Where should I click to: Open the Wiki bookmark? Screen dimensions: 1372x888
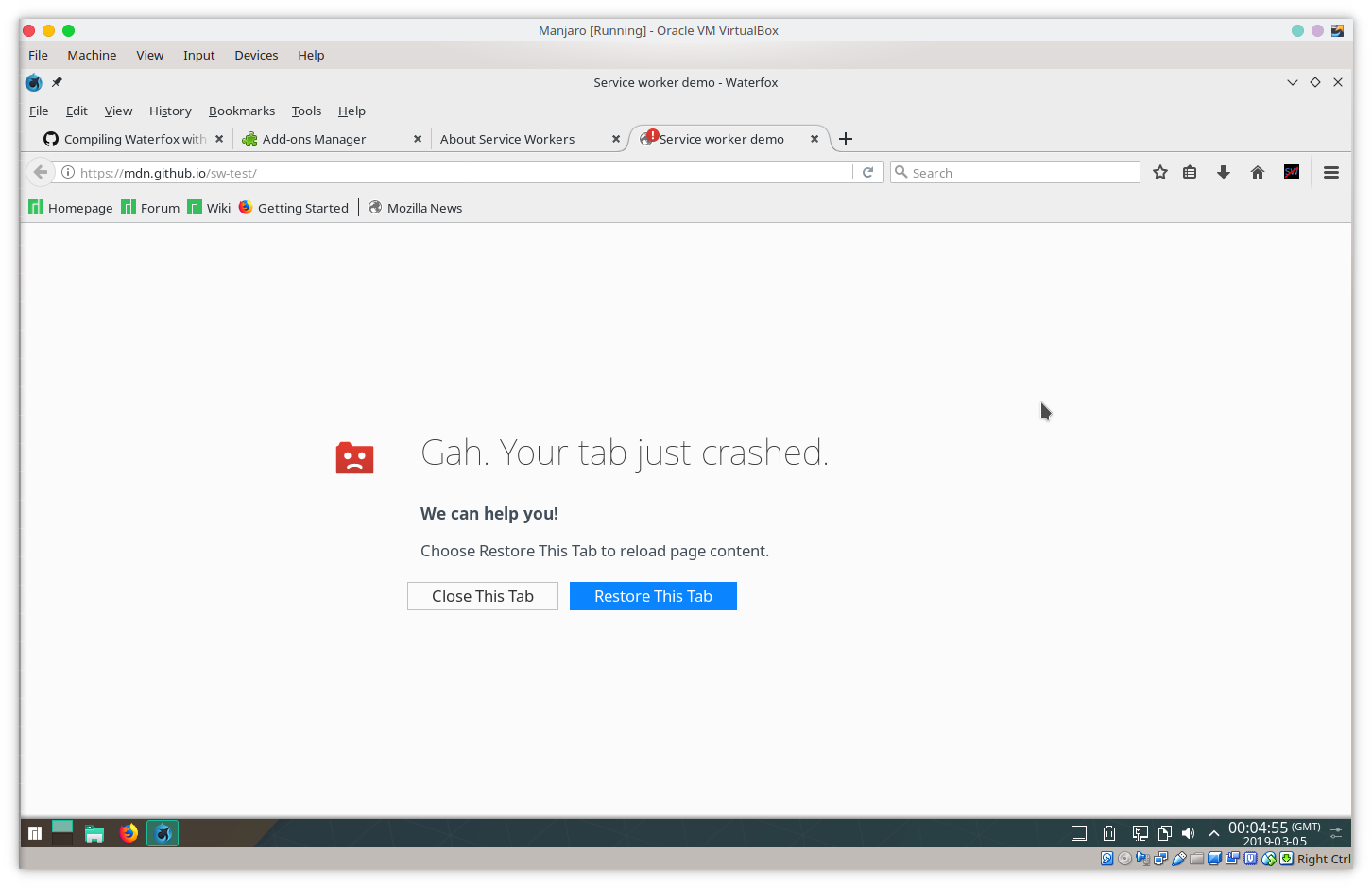coord(209,208)
